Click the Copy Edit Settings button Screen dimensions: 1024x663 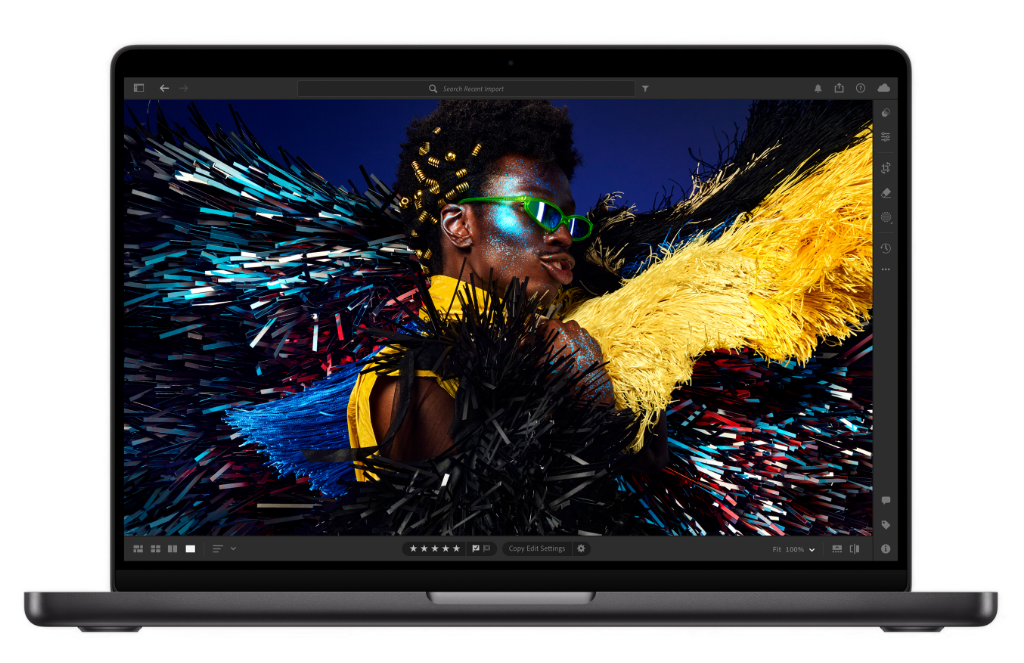click(x=537, y=548)
